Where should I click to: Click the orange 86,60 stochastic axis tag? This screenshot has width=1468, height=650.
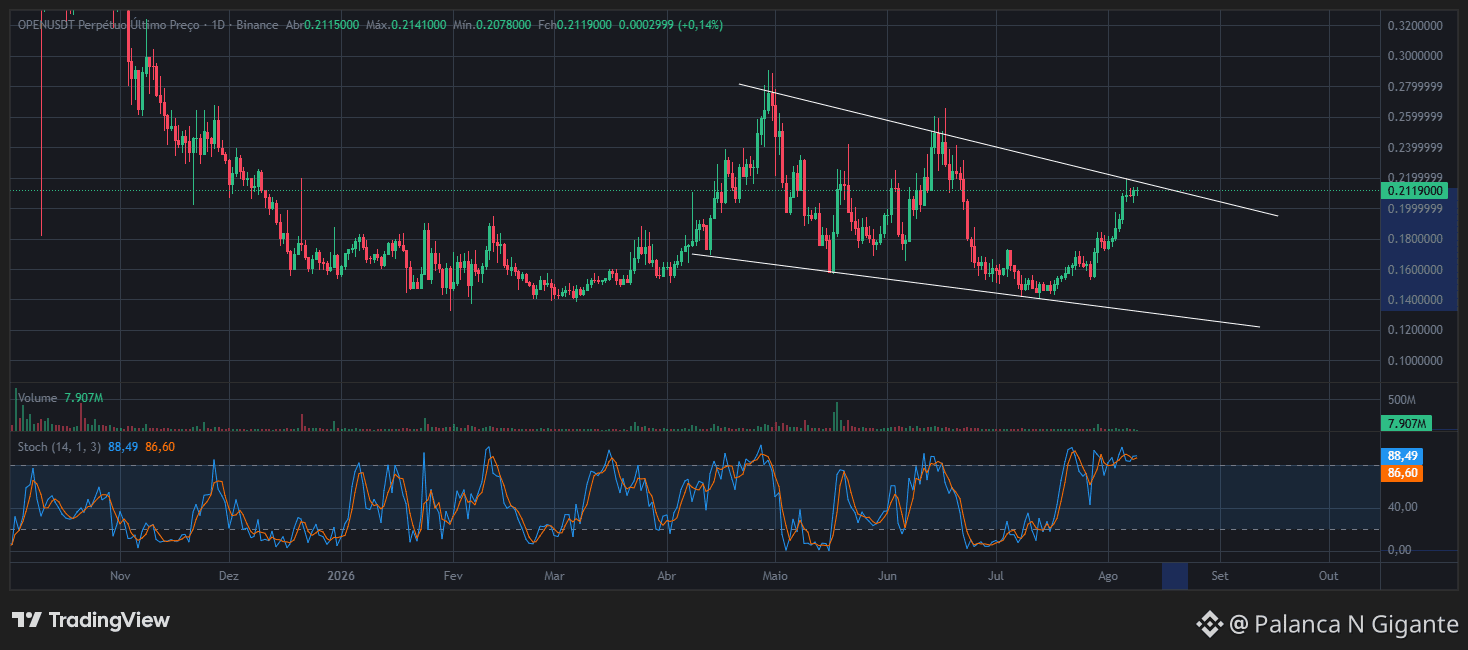pos(1402,473)
